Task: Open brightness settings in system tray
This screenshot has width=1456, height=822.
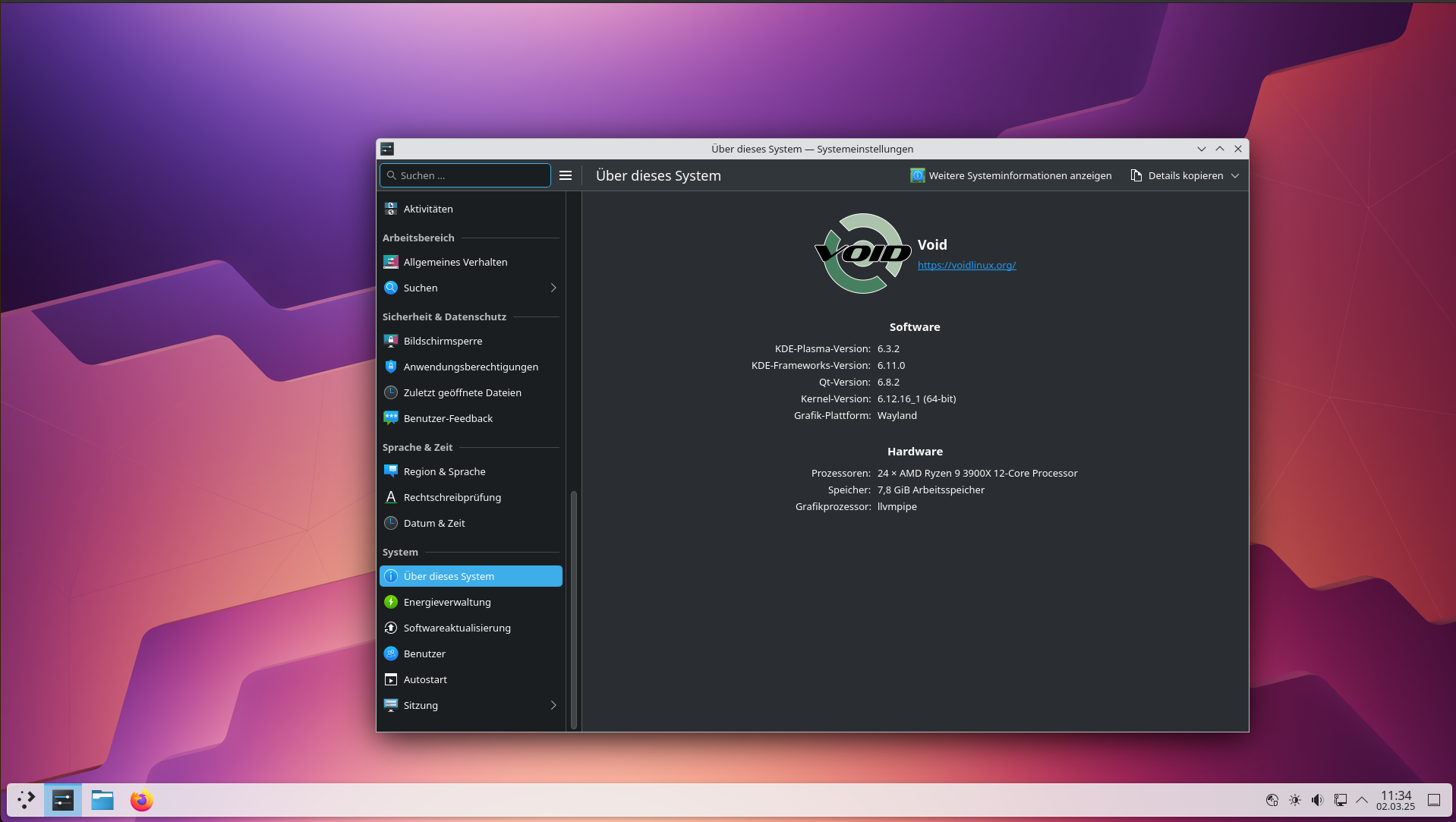Action: [x=1295, y=800]
